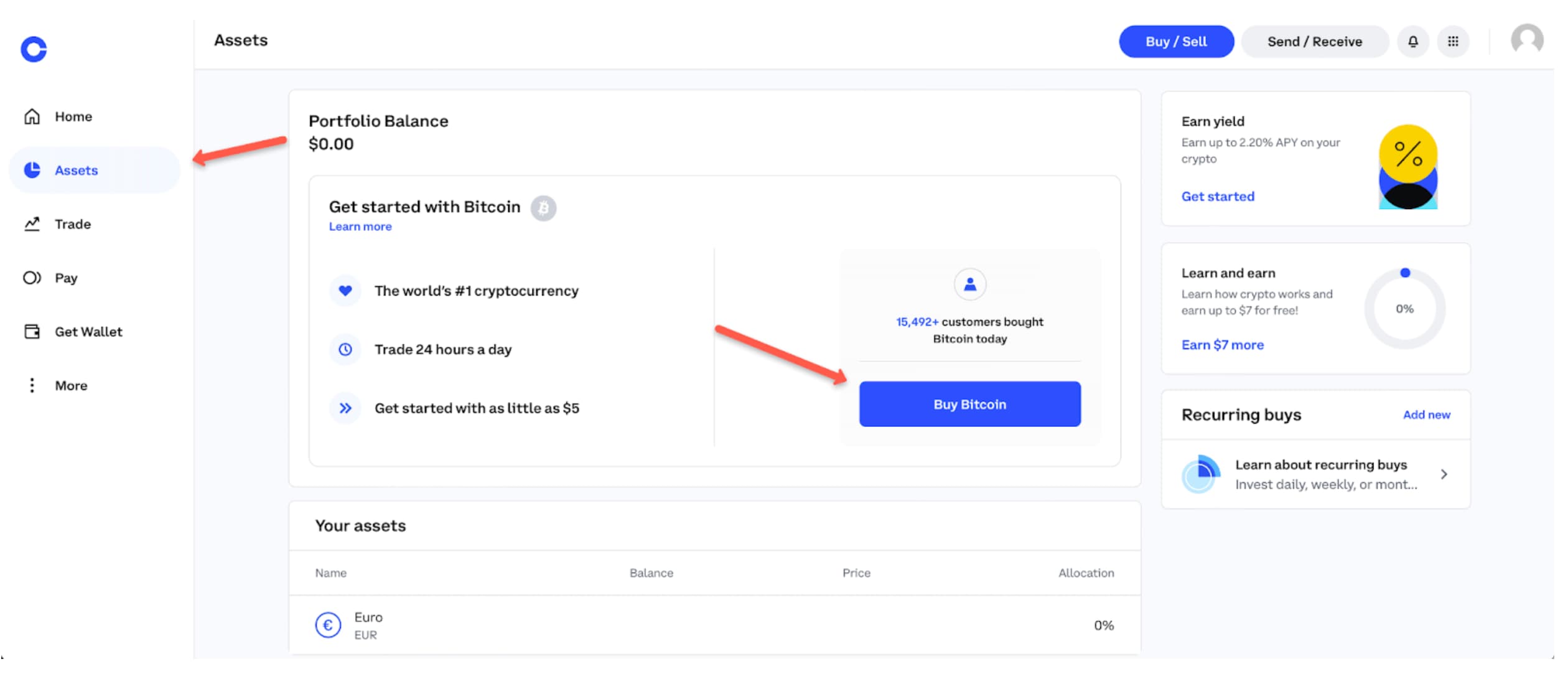Click the Learn about recurring buys text

tap(1321, 465)
